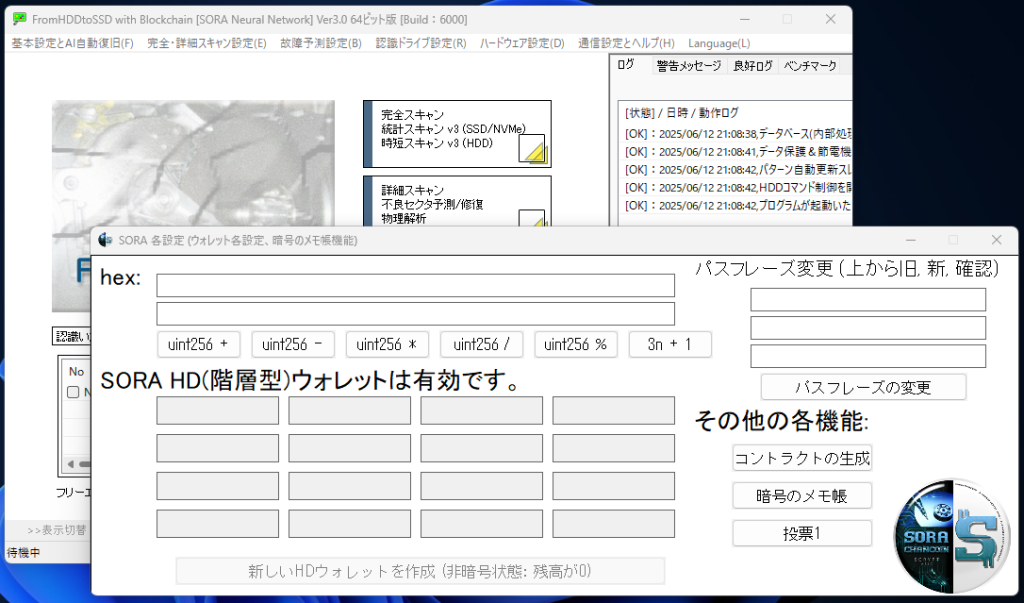Focus the second hex input field
Image resolution: width=1024 pixels, height=603 pixels.
tap(415, 314)
